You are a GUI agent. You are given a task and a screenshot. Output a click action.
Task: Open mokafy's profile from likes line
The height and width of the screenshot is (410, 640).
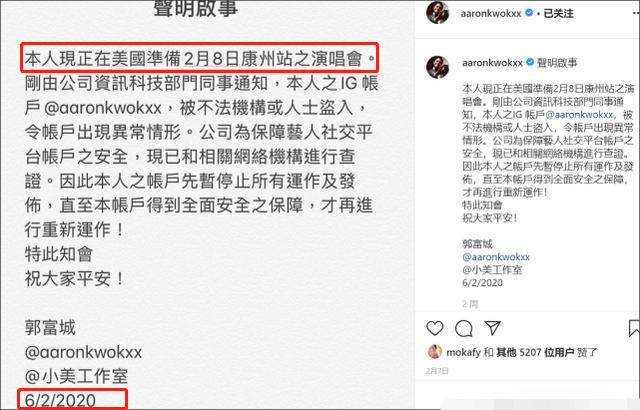463,352
